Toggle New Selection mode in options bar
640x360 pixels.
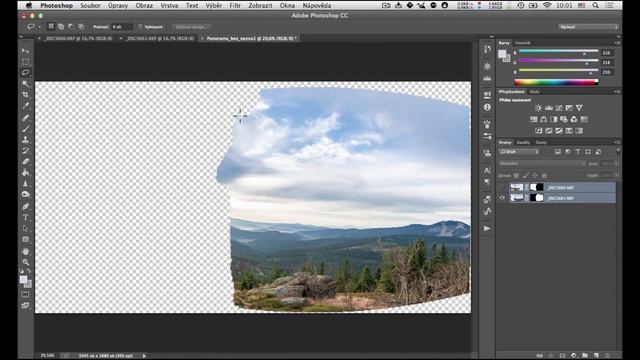[x=51, y=27]
